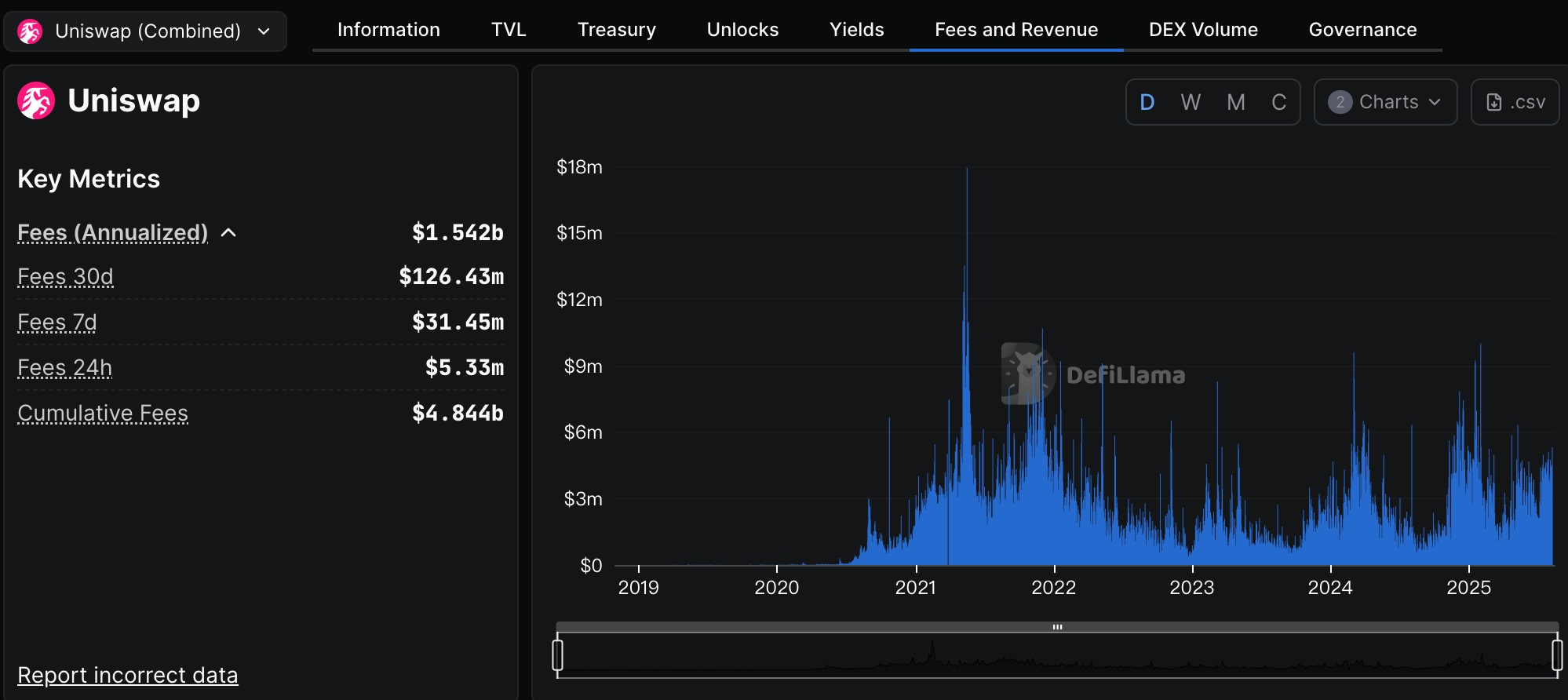Click the 2021 label on the x-axis
This screenshot has width=1568, height=700.
pyautogui.click(x=916, y=588)
